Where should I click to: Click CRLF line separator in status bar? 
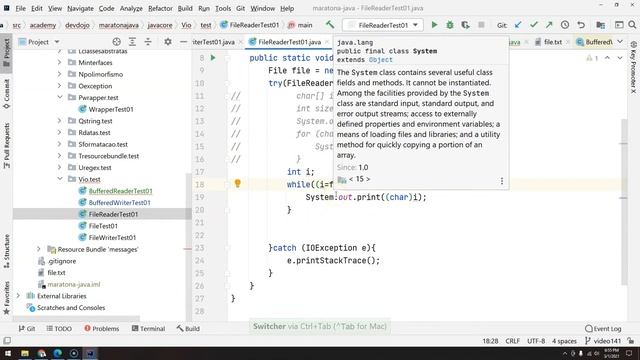(x=513, y=341)
